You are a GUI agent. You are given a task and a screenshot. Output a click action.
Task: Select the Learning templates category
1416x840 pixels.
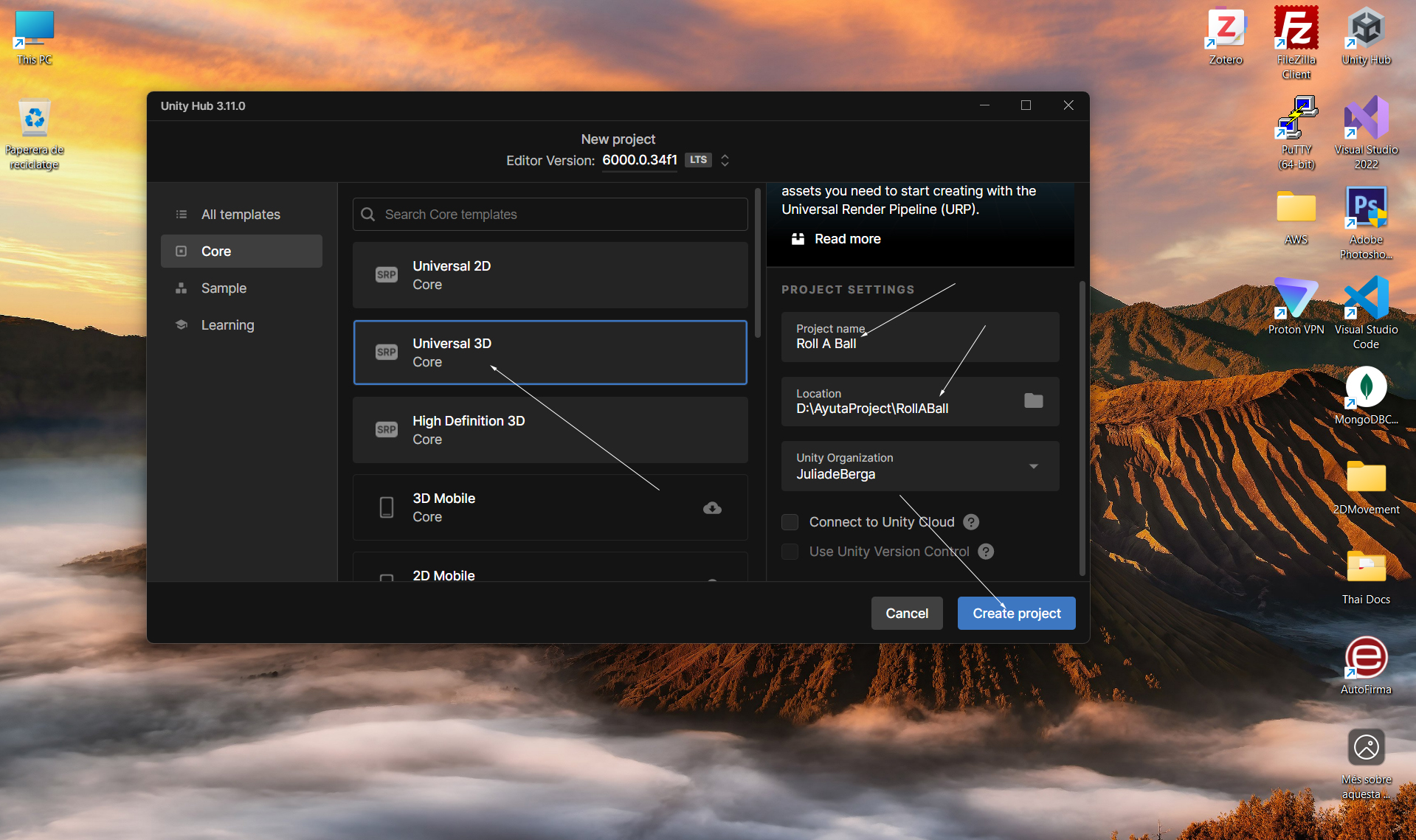227,325
